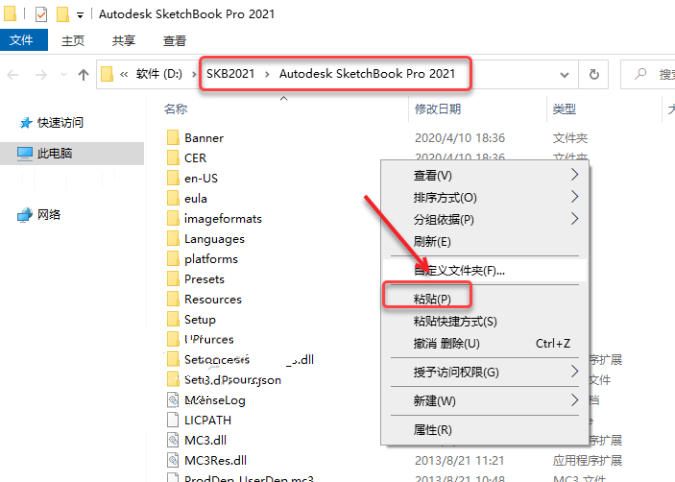Choose 粘贴快捷方式(S) menu entry
Image resolution: width=675 pixels, height=482 pixels.
point(484,321)
